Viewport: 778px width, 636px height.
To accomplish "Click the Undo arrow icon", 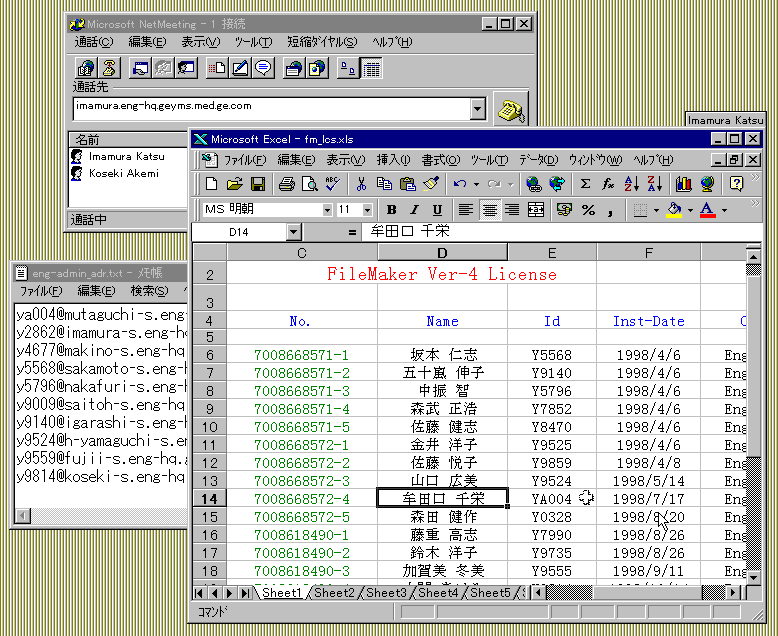I will pyautogui.click(x=460, y=184).
